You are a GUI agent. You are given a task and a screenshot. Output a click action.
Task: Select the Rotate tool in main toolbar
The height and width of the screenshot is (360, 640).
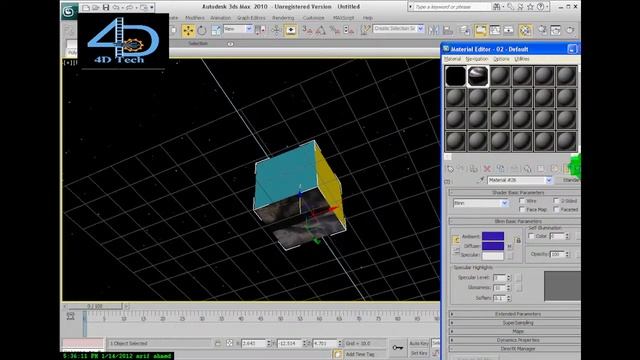[x=202, y=30]
